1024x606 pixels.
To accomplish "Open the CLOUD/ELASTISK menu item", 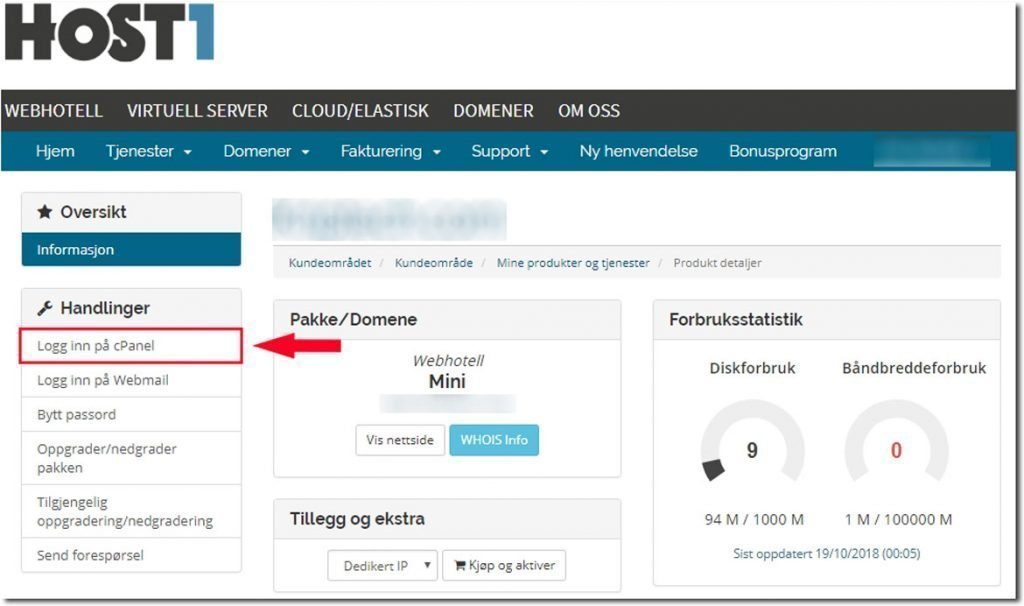I will tap(360, 111).
